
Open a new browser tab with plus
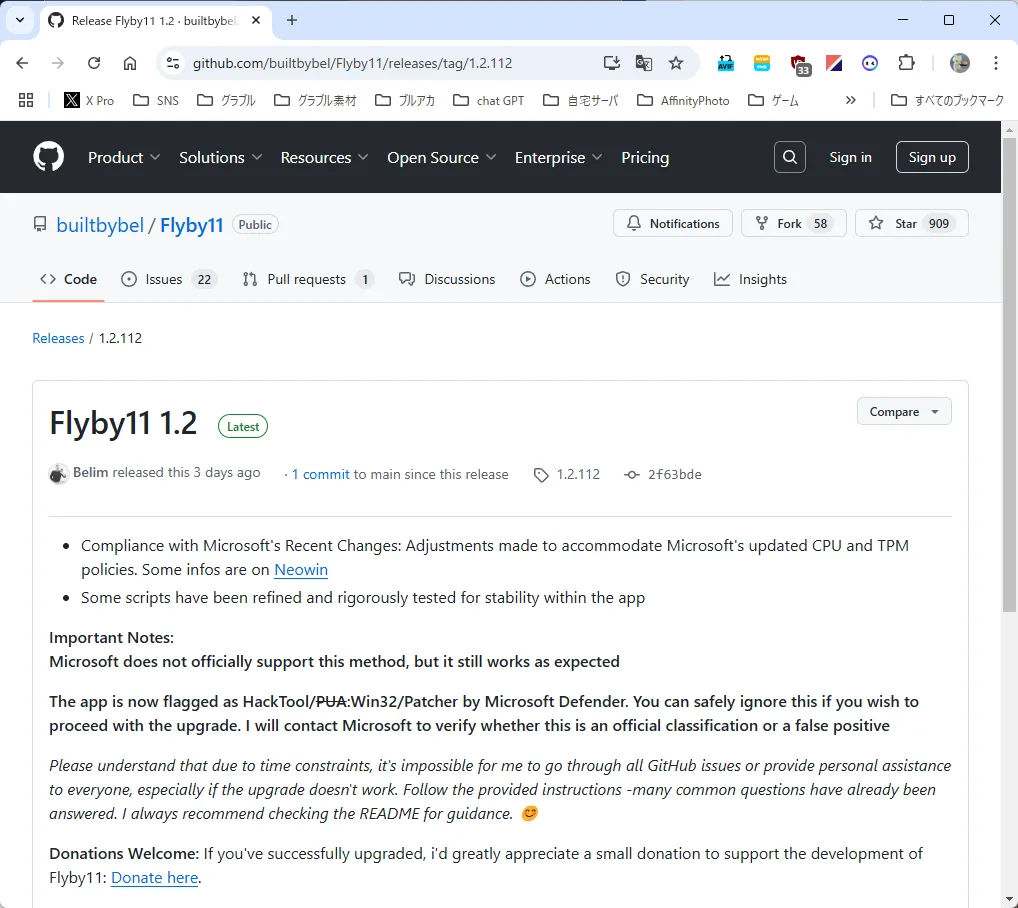pos(292,20)
